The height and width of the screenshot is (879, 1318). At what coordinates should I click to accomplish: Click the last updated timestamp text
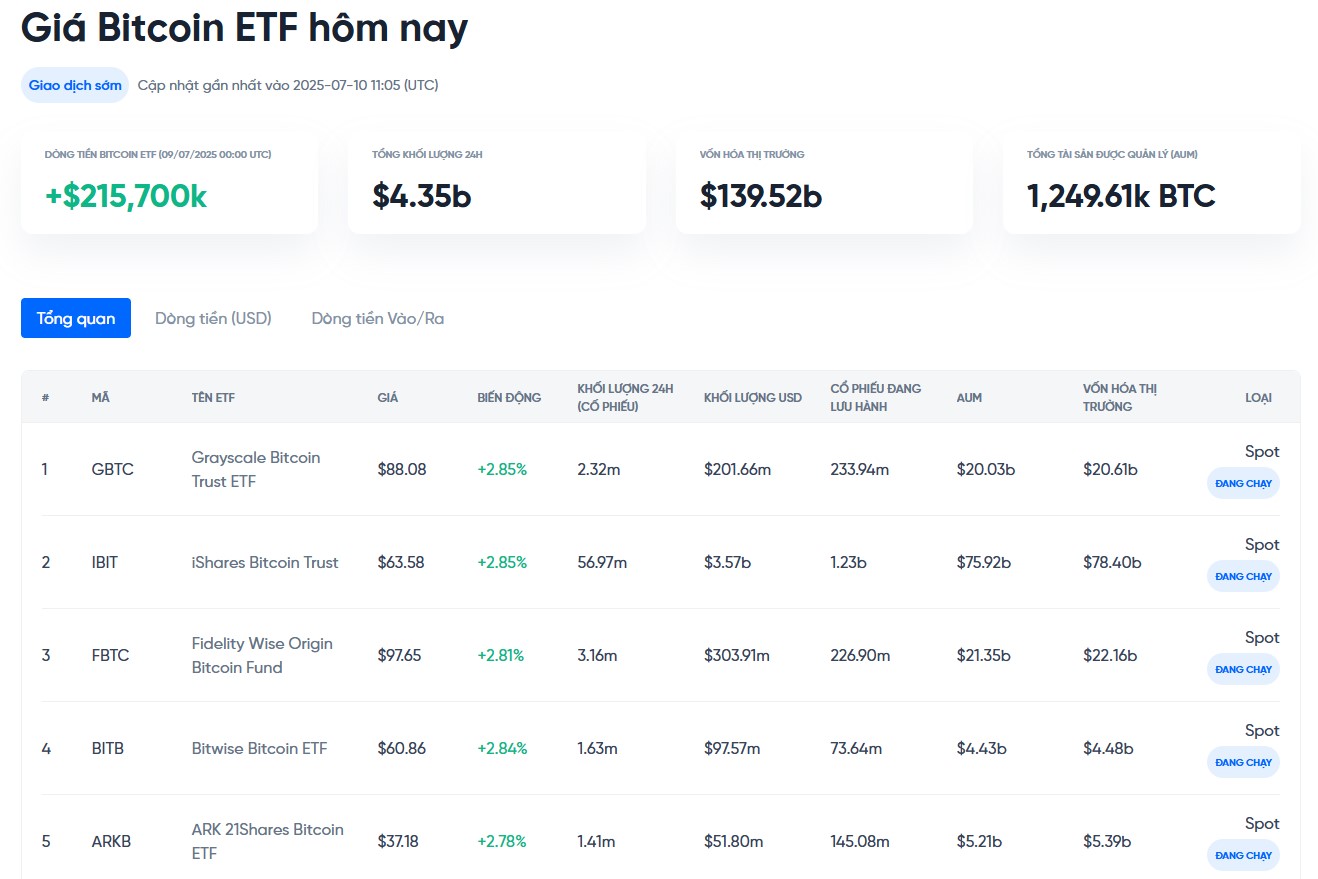[x=288, y=85]
